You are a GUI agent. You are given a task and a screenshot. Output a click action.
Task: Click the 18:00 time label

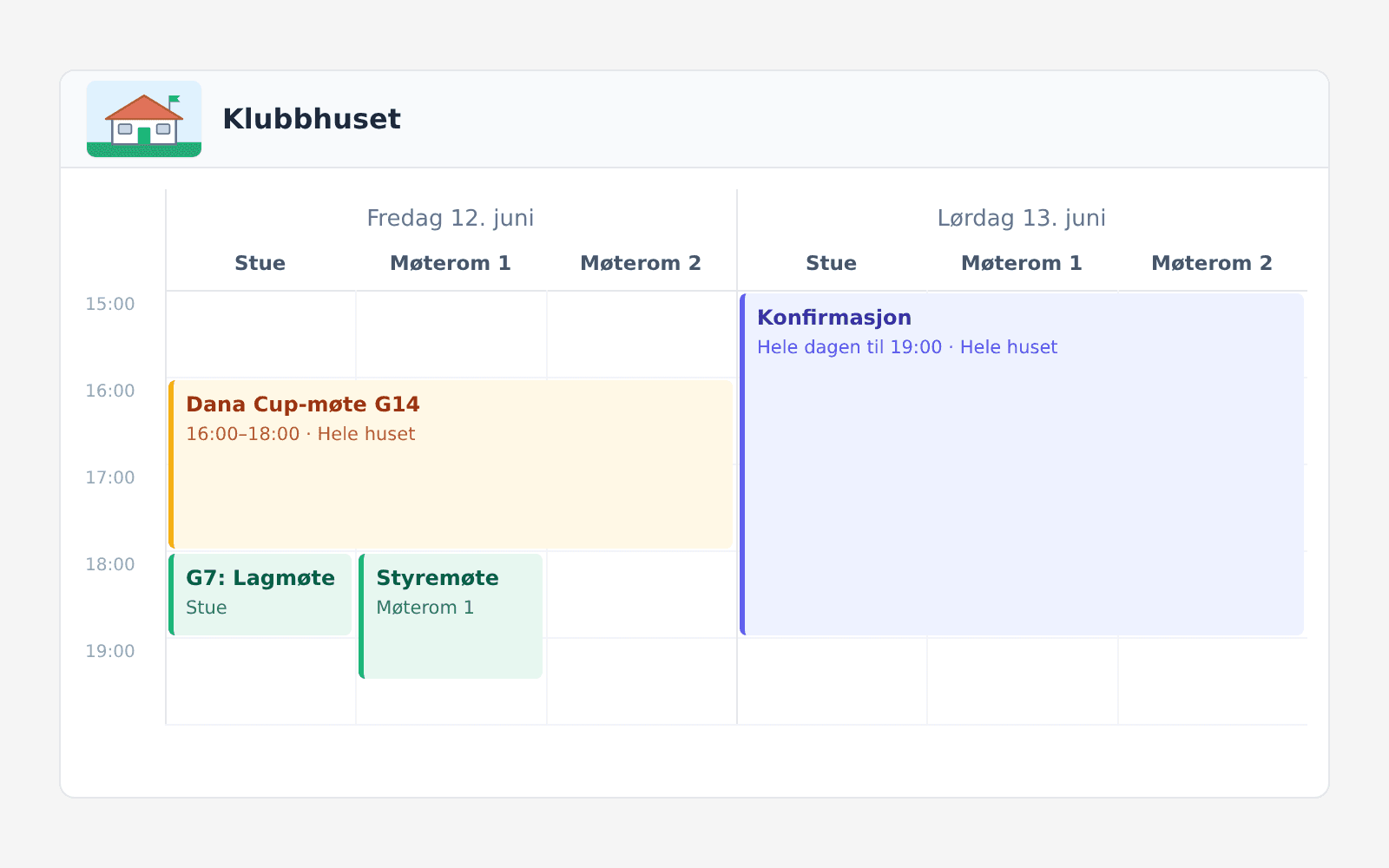[110, 564]
